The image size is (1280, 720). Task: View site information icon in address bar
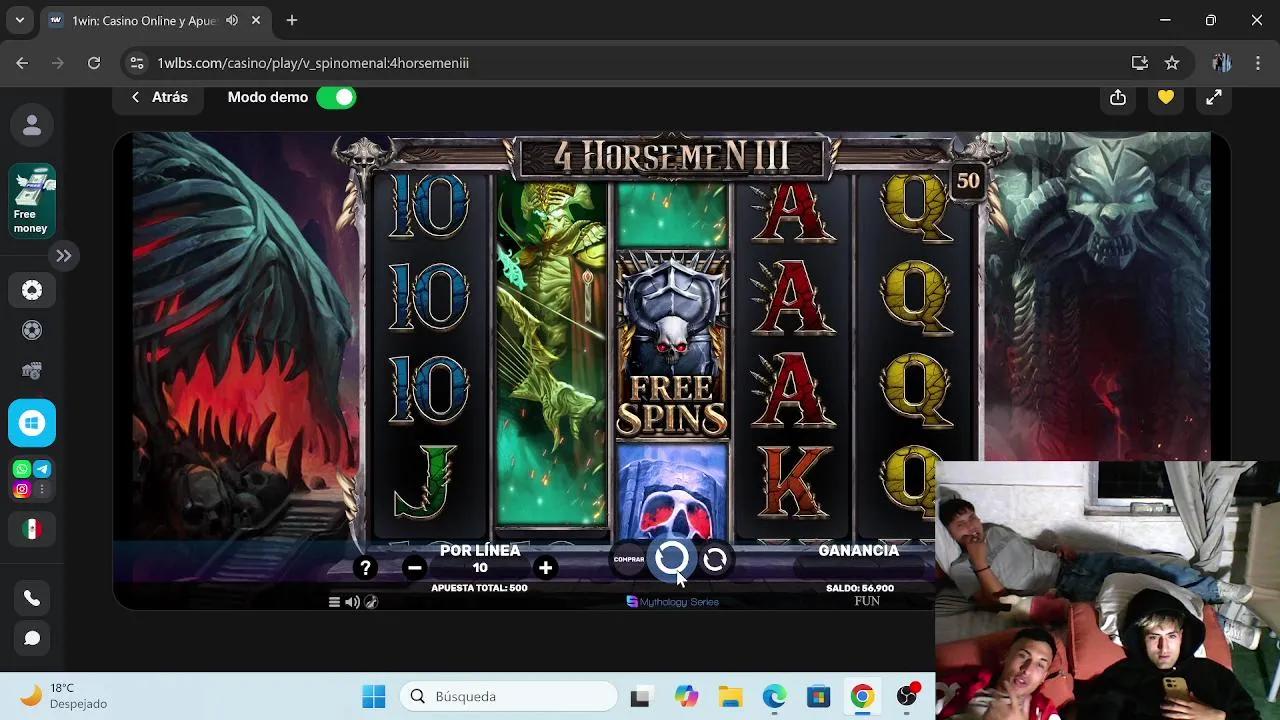click(138, 63)
